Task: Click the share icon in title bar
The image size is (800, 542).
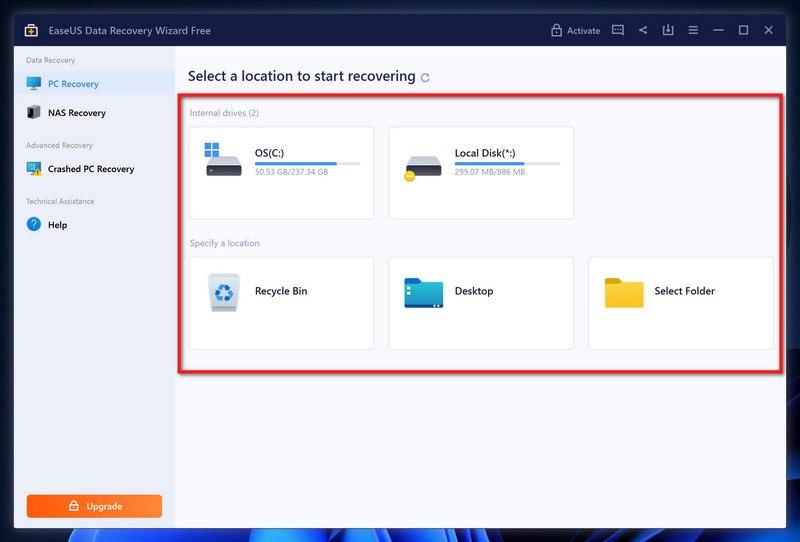Action: [643, 30]
